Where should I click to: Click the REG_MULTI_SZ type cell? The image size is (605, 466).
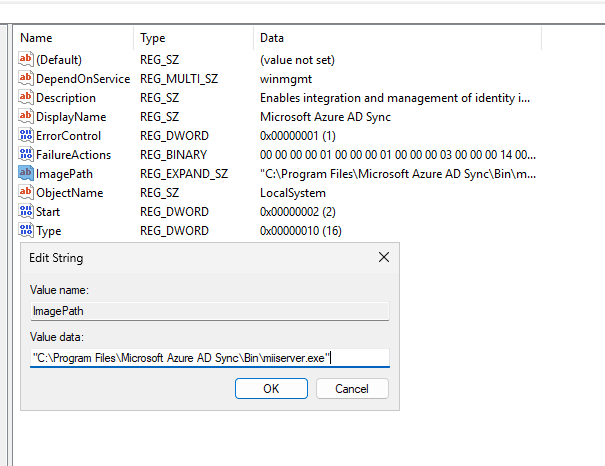click(179, 79)
